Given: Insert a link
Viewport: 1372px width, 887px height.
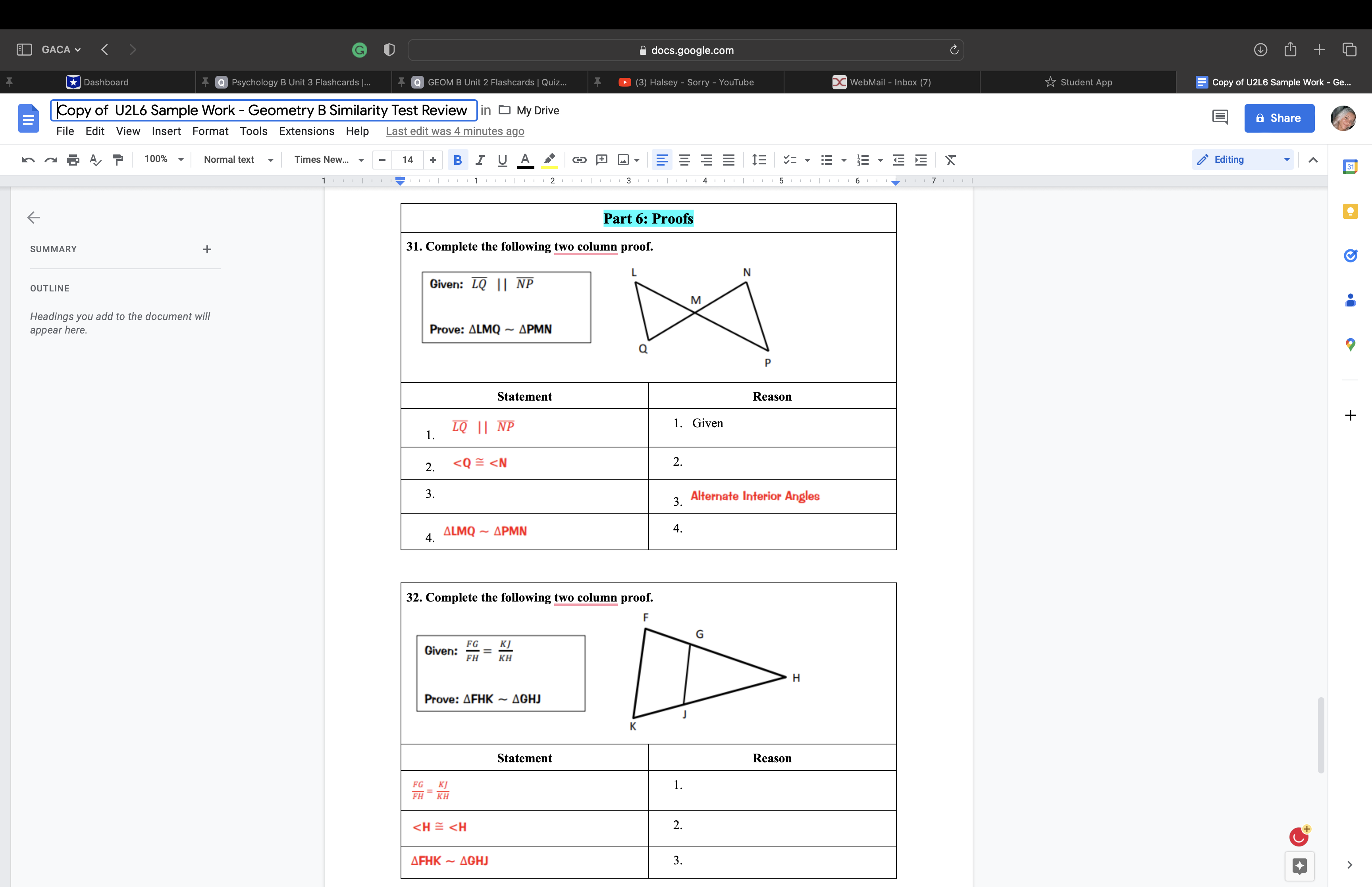Looking at the screenshot, I should point(579,160).
